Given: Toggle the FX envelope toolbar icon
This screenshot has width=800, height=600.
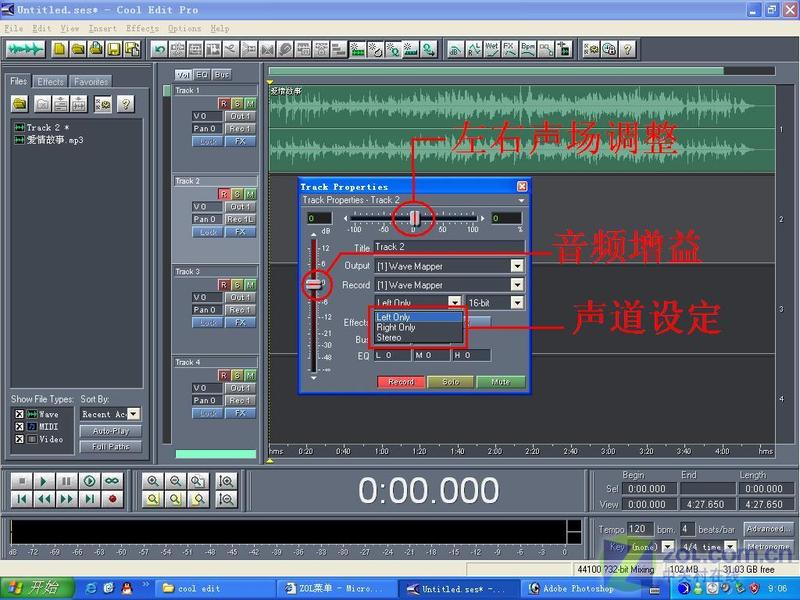Looking at the screenshot, I should tap(509, 49).
